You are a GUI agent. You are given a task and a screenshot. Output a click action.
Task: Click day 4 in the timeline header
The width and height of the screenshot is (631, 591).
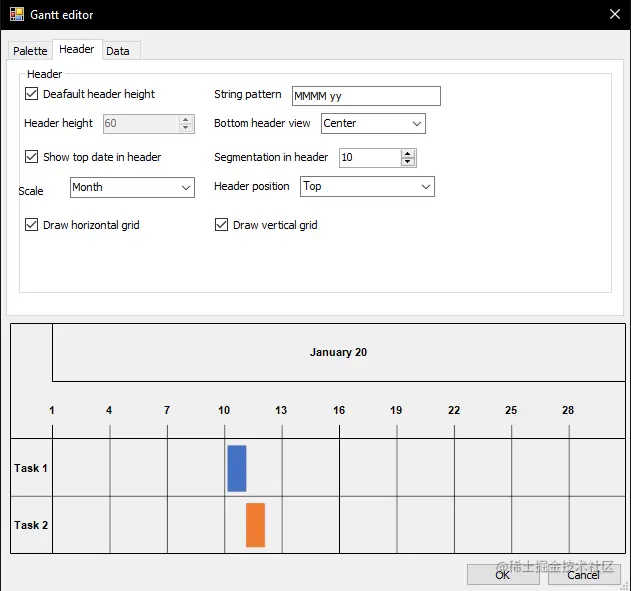(x=109, y=410)
